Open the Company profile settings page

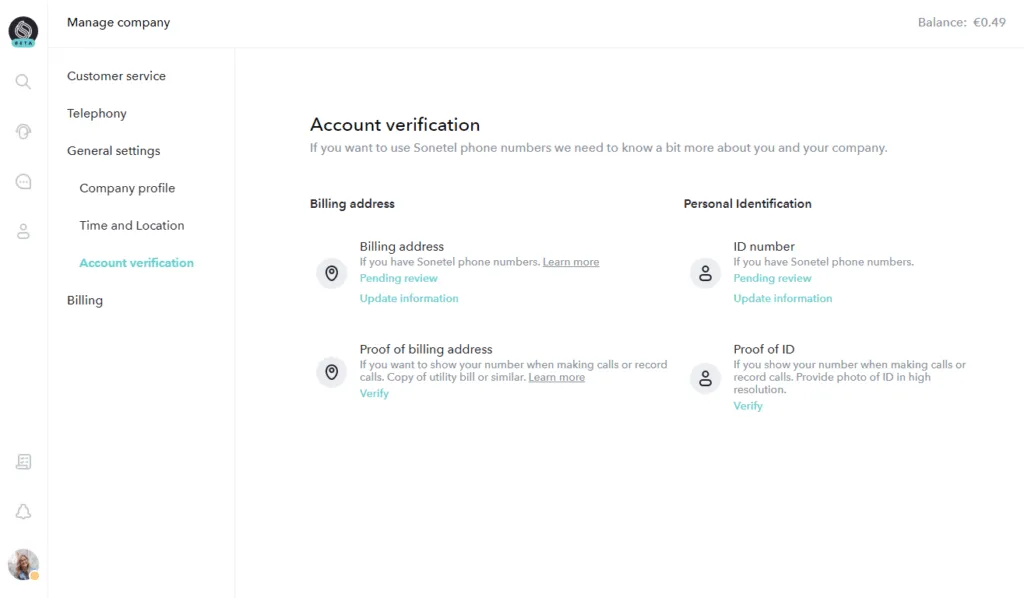(127, 188)
